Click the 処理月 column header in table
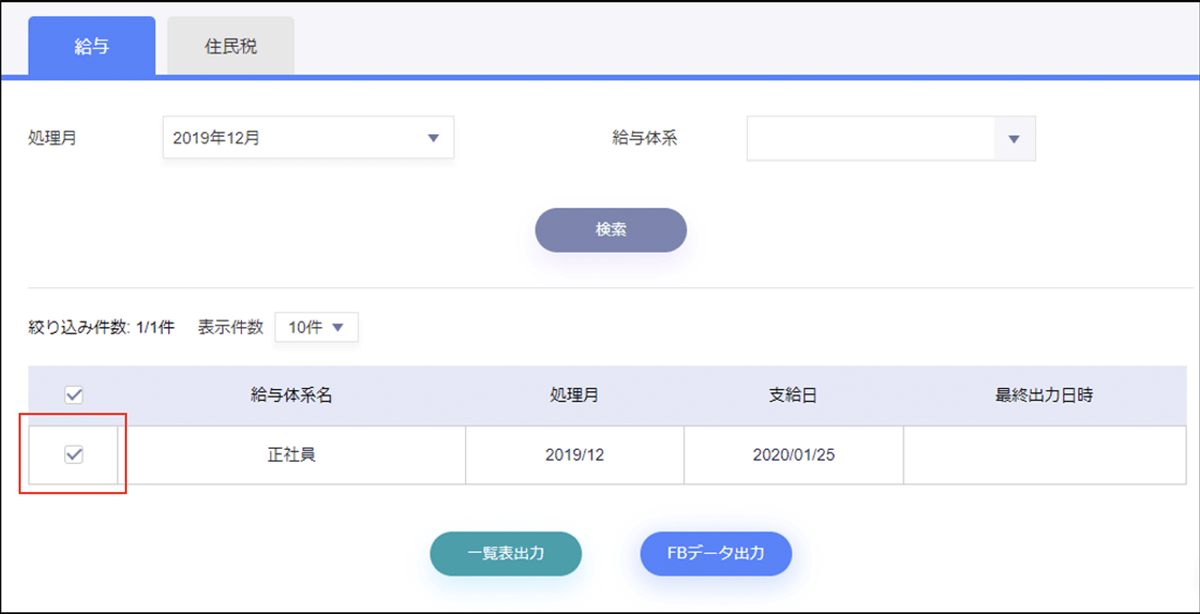 (574, 395)
